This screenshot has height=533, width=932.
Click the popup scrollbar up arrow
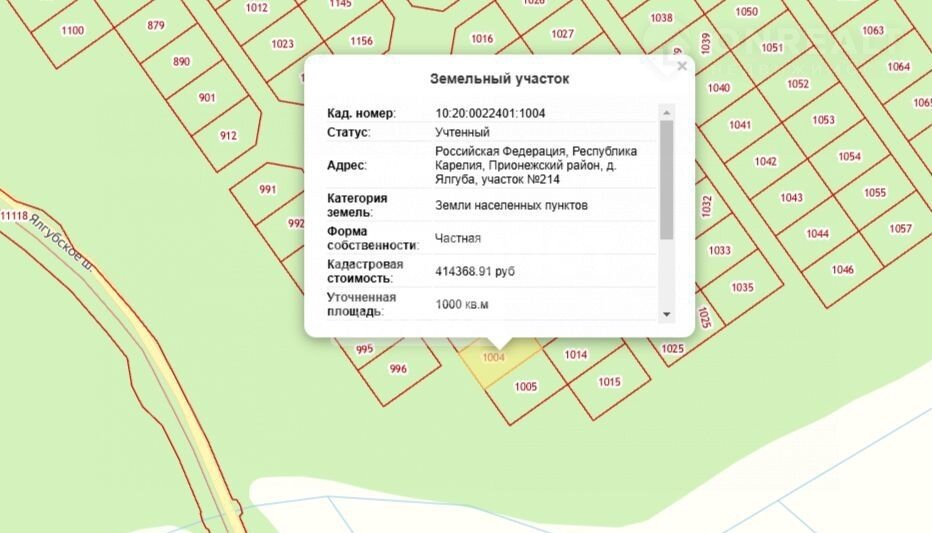[x=667, y=111]
